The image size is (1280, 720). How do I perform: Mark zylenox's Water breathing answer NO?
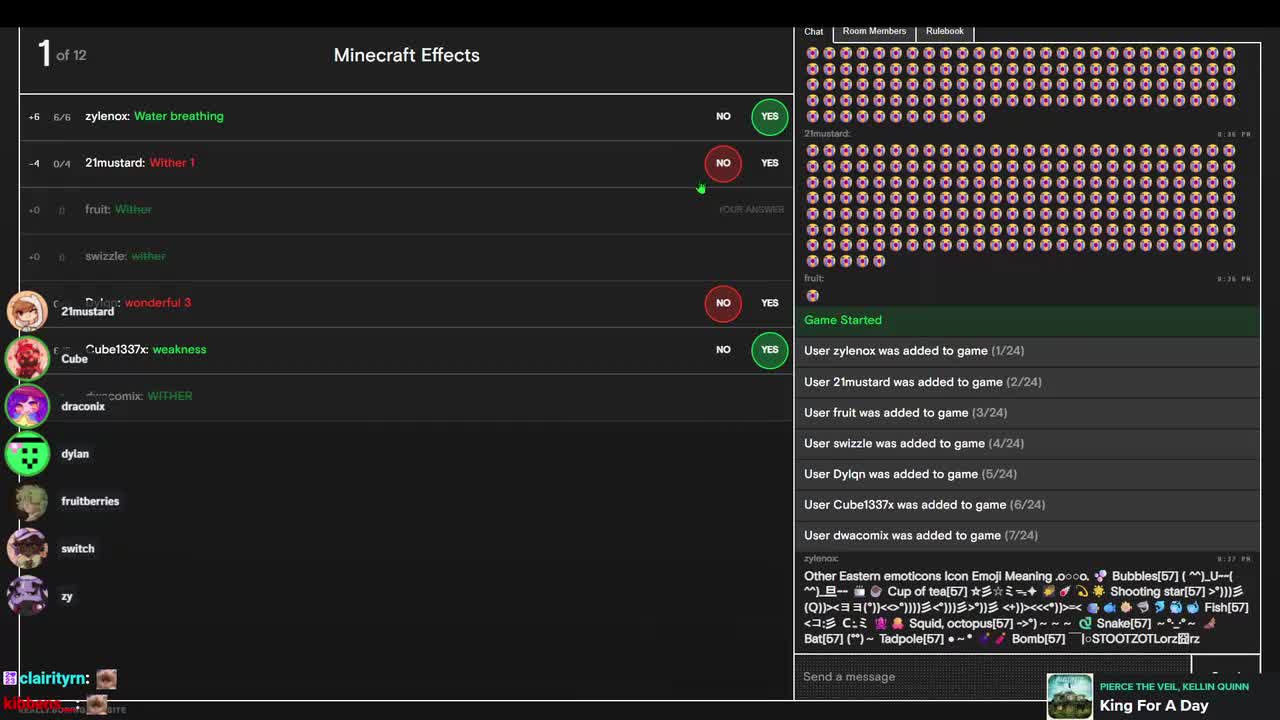click(723, 116)
